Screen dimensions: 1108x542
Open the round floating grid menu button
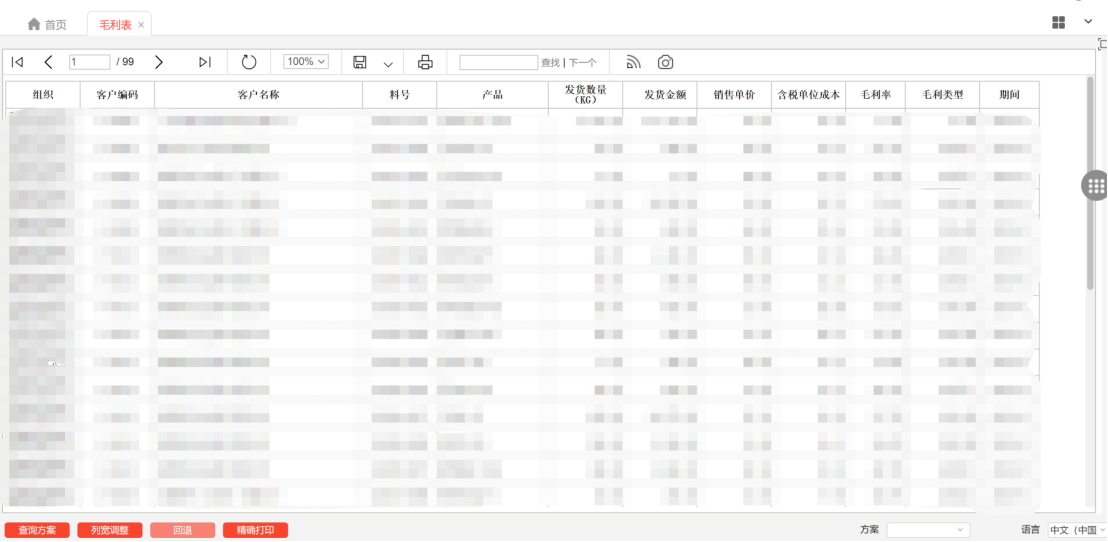[x=1095, y=187]
